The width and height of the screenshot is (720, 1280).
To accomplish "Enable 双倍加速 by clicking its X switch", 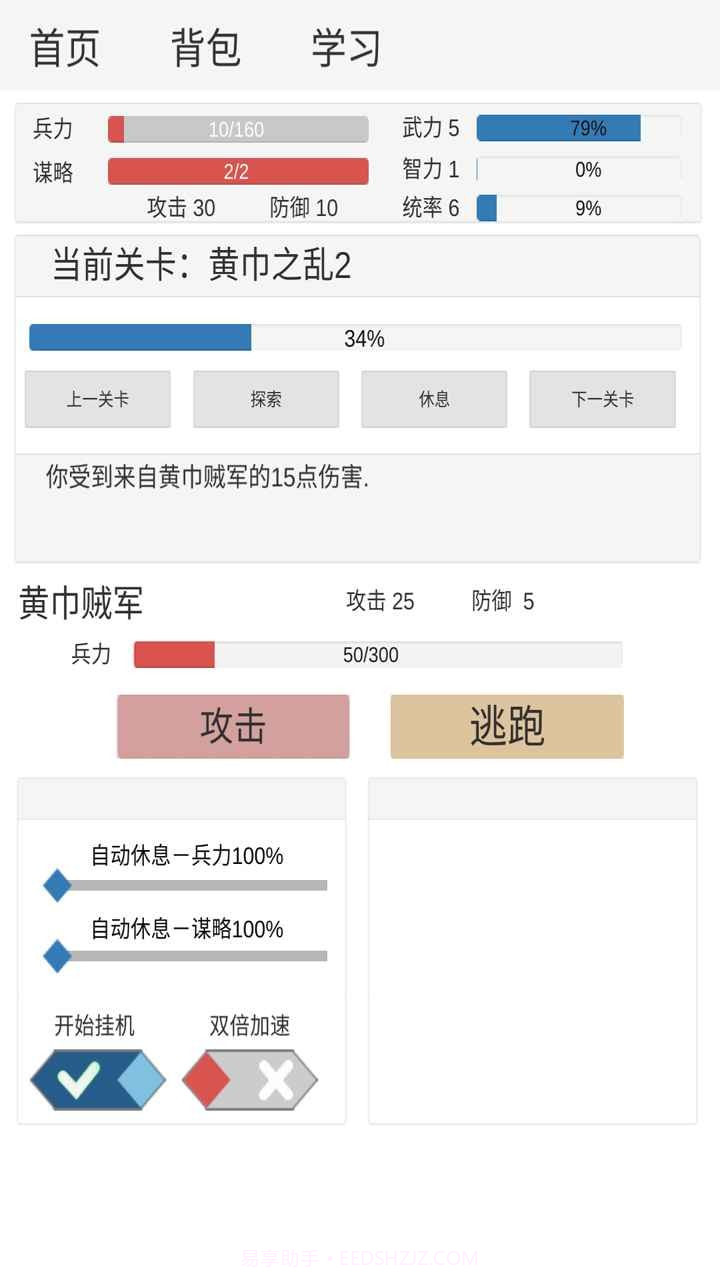I will click(249, 1079).
